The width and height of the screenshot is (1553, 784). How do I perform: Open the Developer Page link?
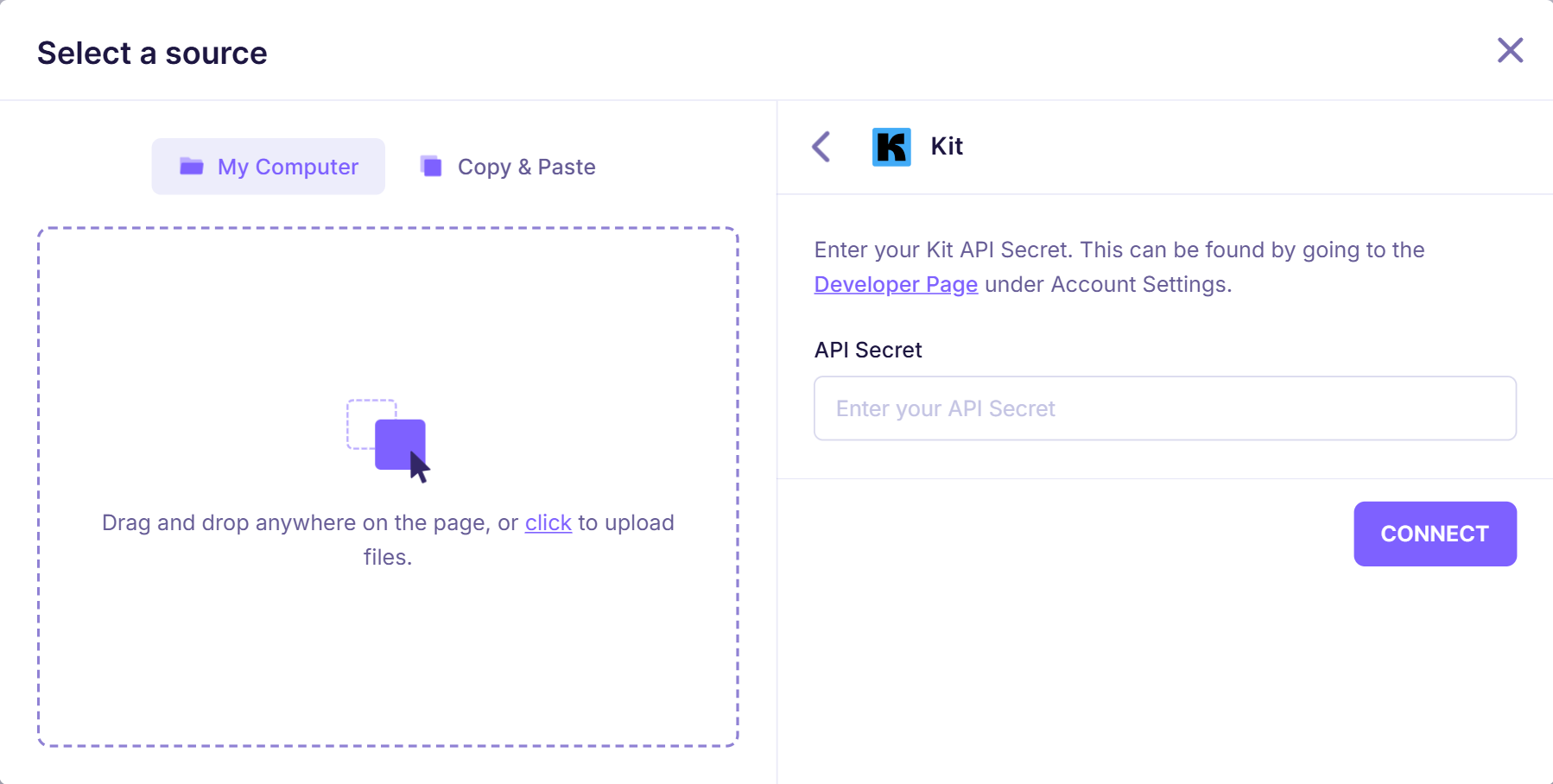(896, 284)
